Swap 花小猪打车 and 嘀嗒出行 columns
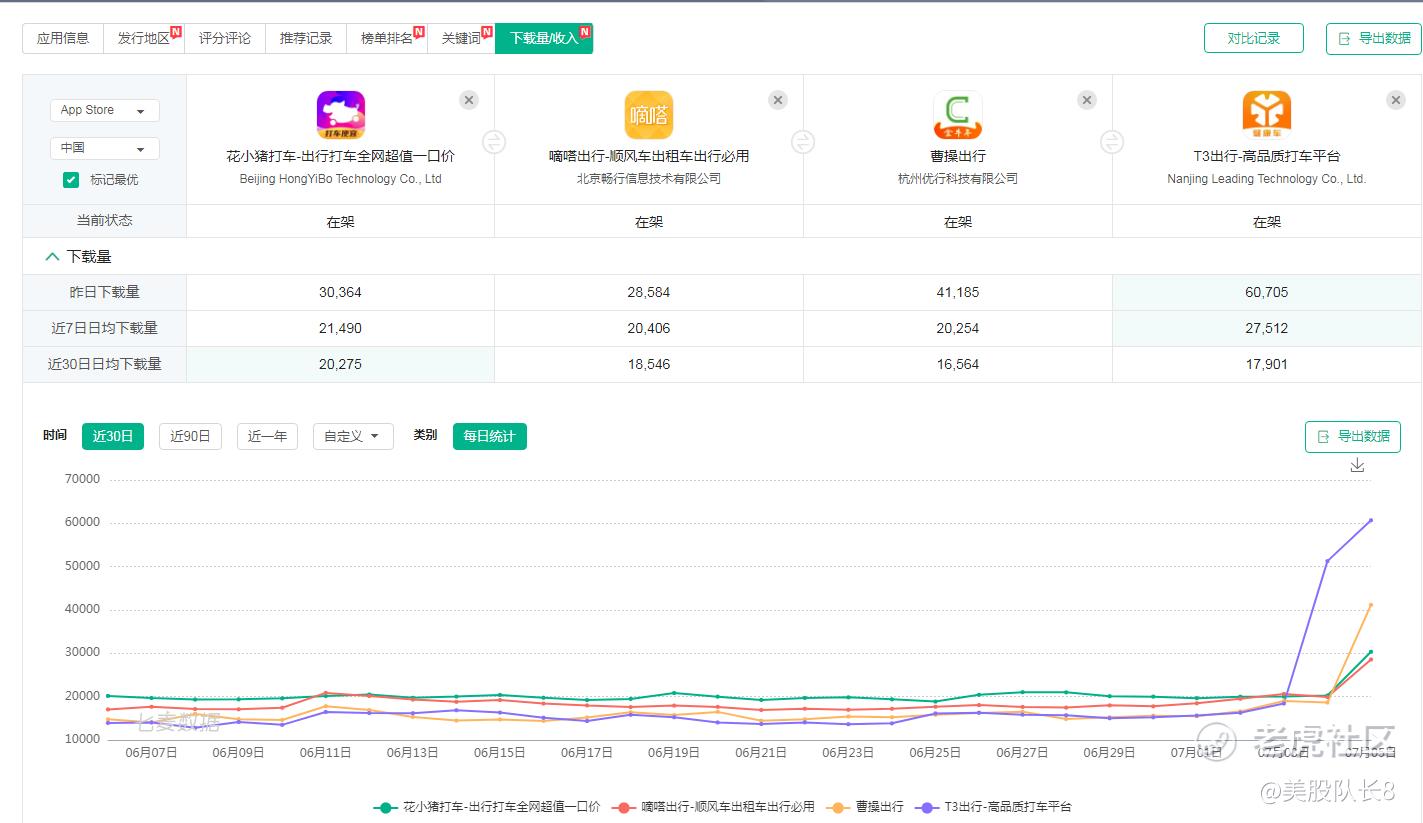The height and width of the screenshot is (823, 1423). 494,142
